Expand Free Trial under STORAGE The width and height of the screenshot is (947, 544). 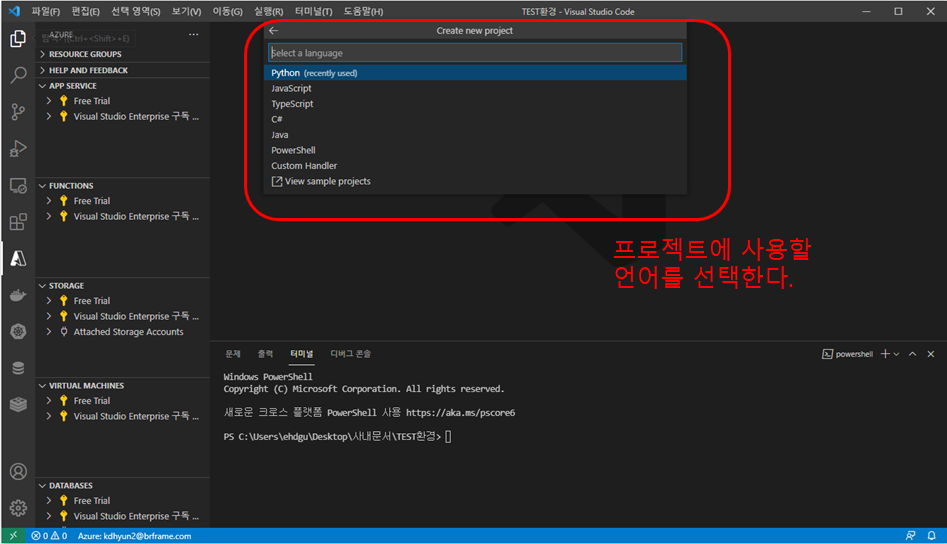click(48, 301)
